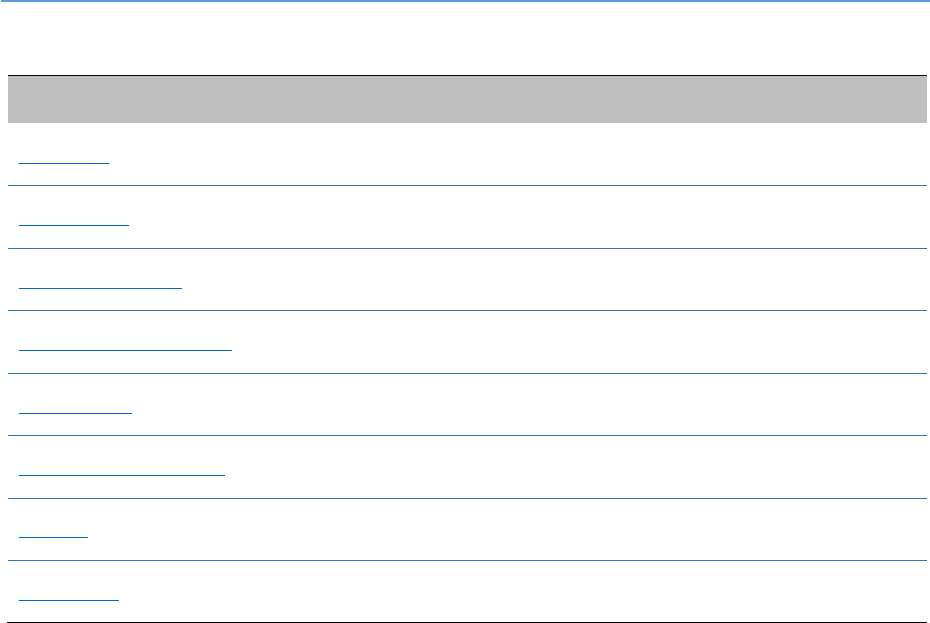Follow the third row's underlined link
The height and width of the screenshot is (623, 930).
(x=100, y=285)
